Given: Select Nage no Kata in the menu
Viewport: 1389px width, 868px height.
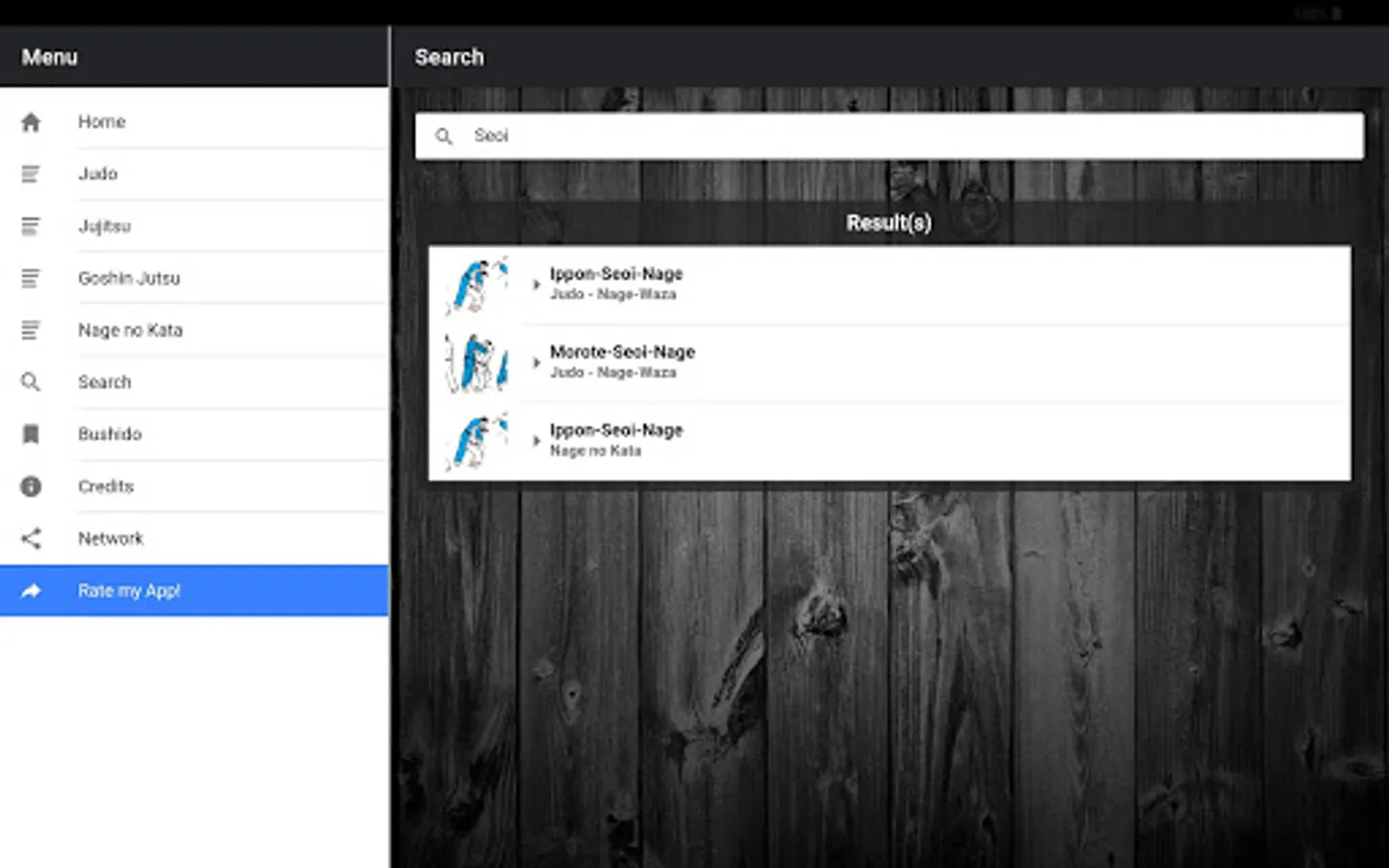Looking at the screenshot, I should (194, 331).
